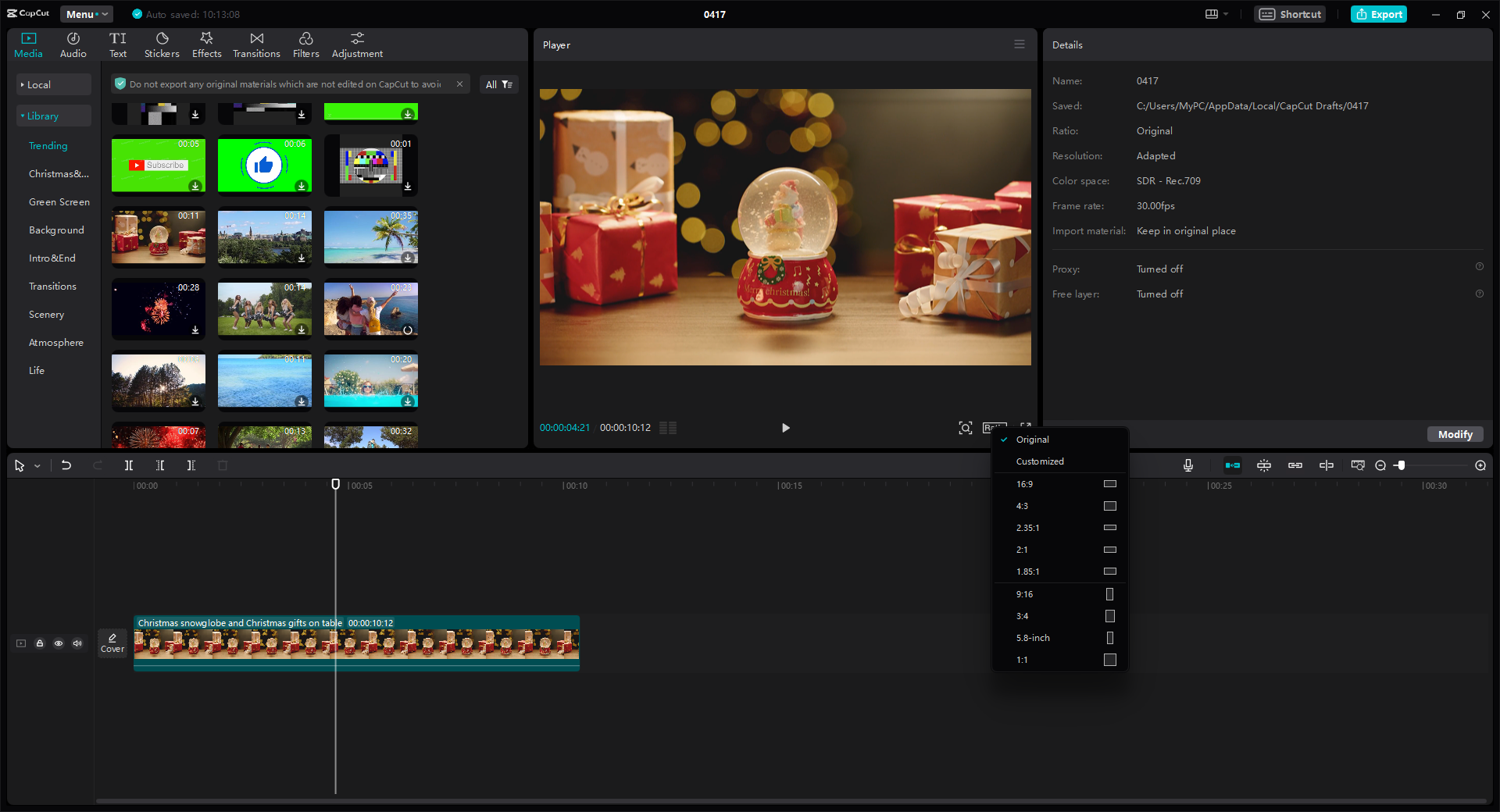Open the Menu dropdown at top left
This screenshot has height=812, width=1500.
tap(86, 13)
